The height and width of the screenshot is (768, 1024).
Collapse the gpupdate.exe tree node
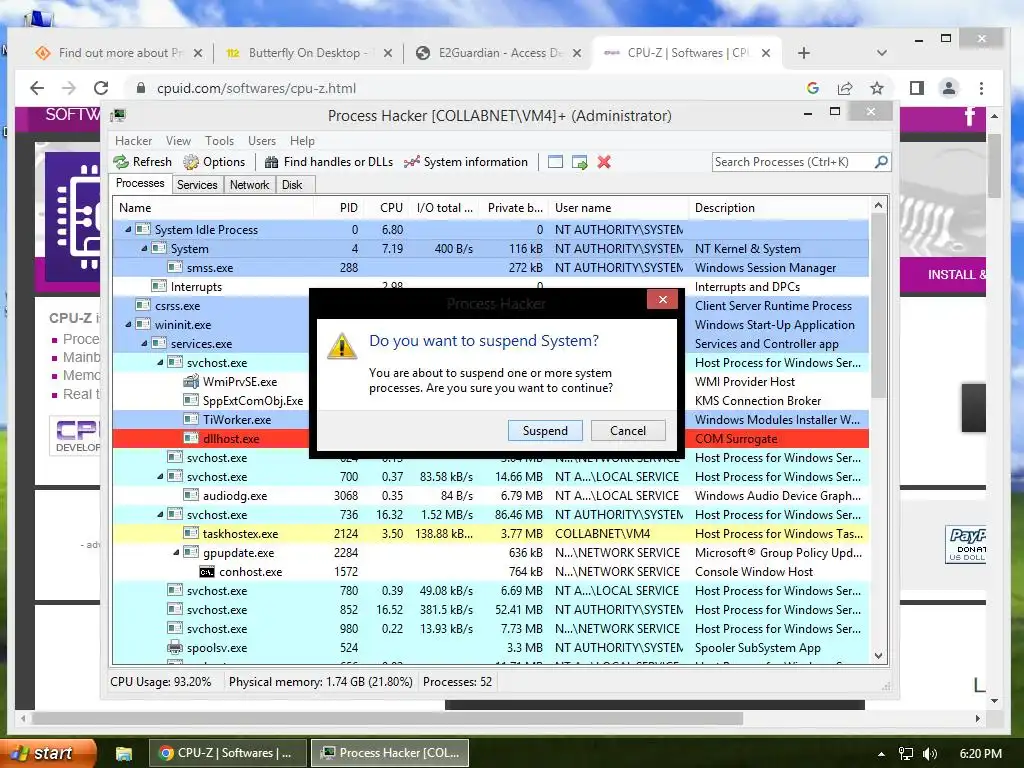176,552
